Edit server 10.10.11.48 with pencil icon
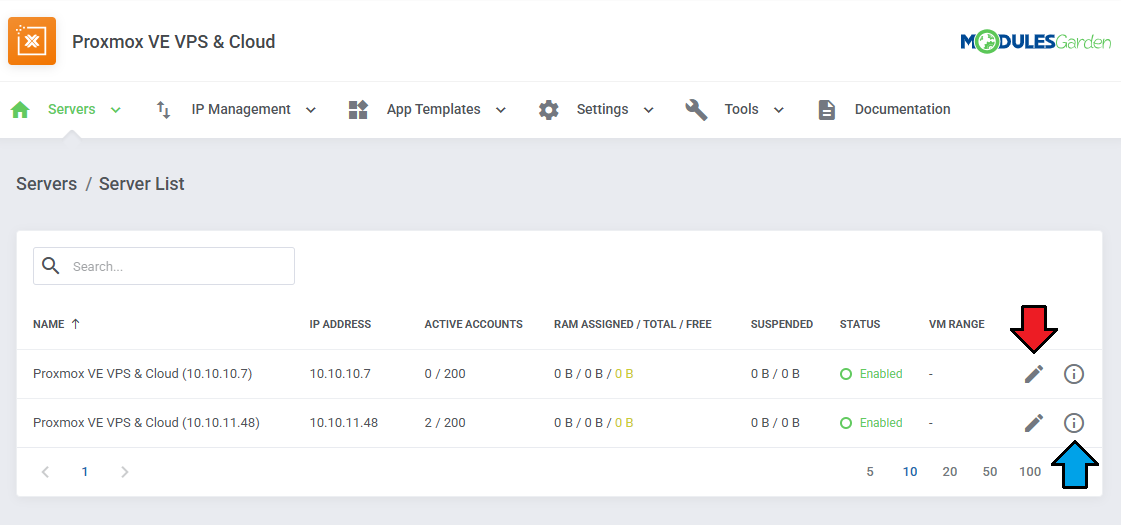Image resolution: width=1121 pixels, height=525 pixels. tap(1034, 423)
